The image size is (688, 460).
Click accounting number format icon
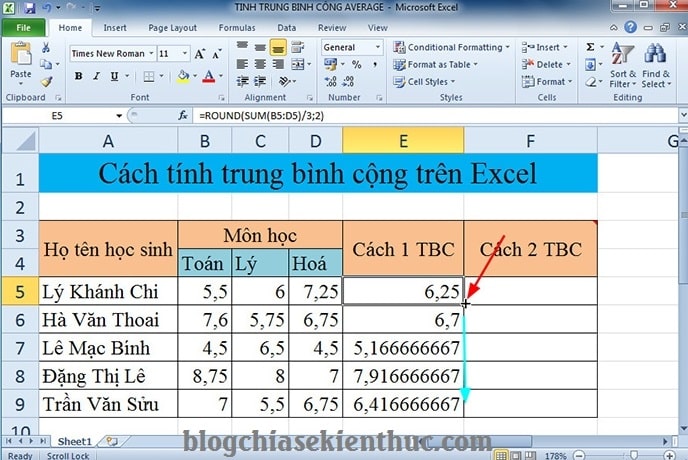click(331, 65)
